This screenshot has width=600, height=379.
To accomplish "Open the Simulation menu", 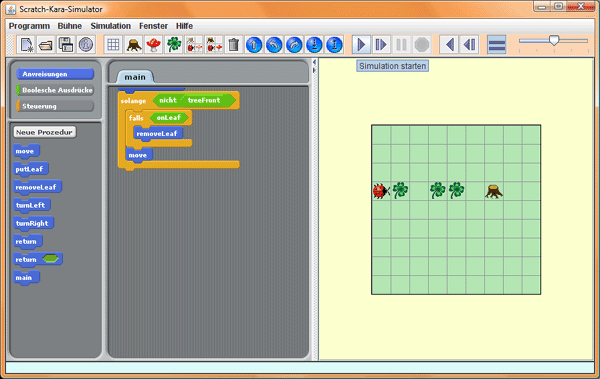I will 111,26.
